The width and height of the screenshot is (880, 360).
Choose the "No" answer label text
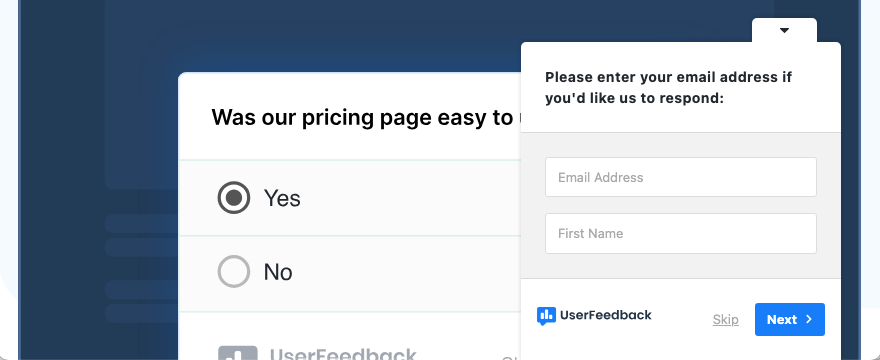click(278, 272)
